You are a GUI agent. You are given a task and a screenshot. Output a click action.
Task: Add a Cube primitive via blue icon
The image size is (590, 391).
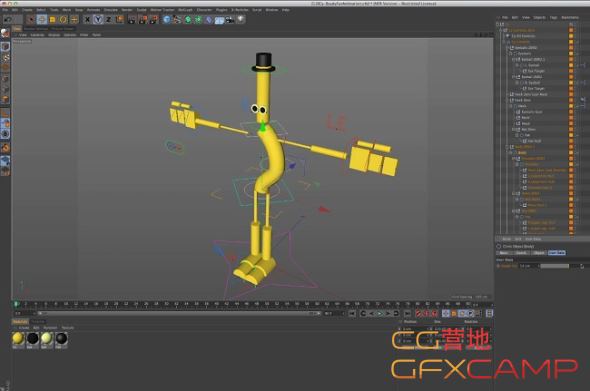click(167, 19)
